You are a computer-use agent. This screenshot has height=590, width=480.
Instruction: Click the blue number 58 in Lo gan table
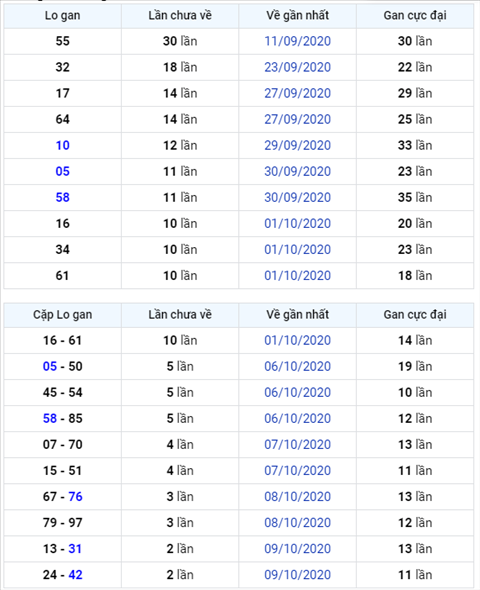[x=62, y=197]
